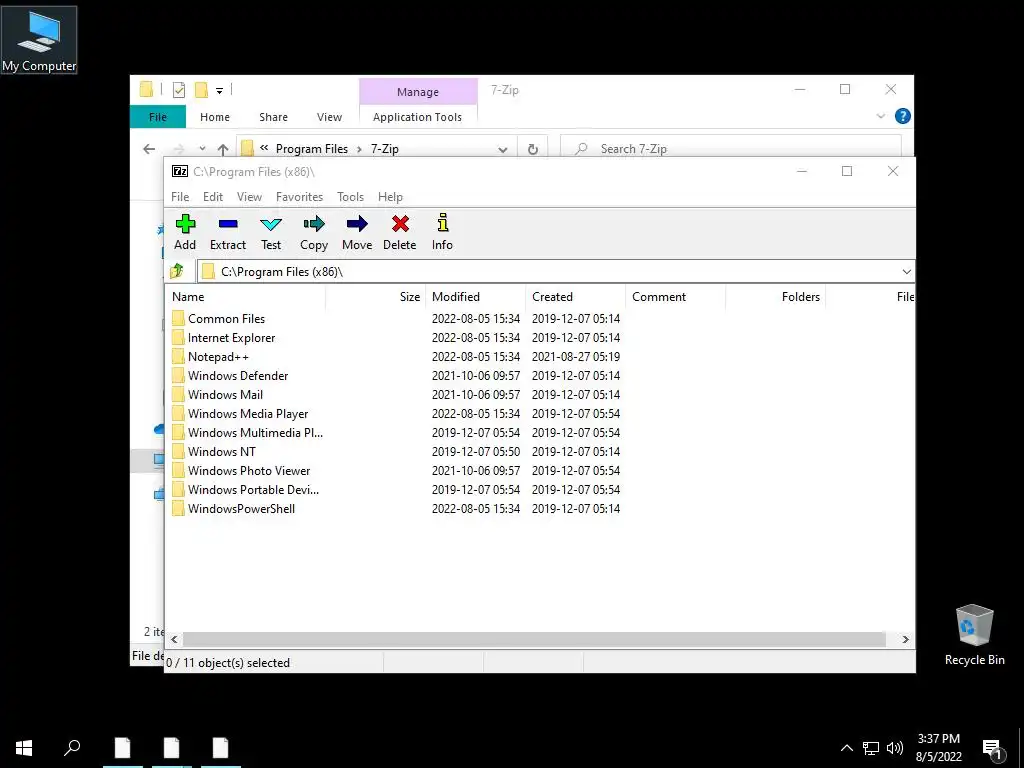Select the Notepad++ folder icon

click(178, 357)
